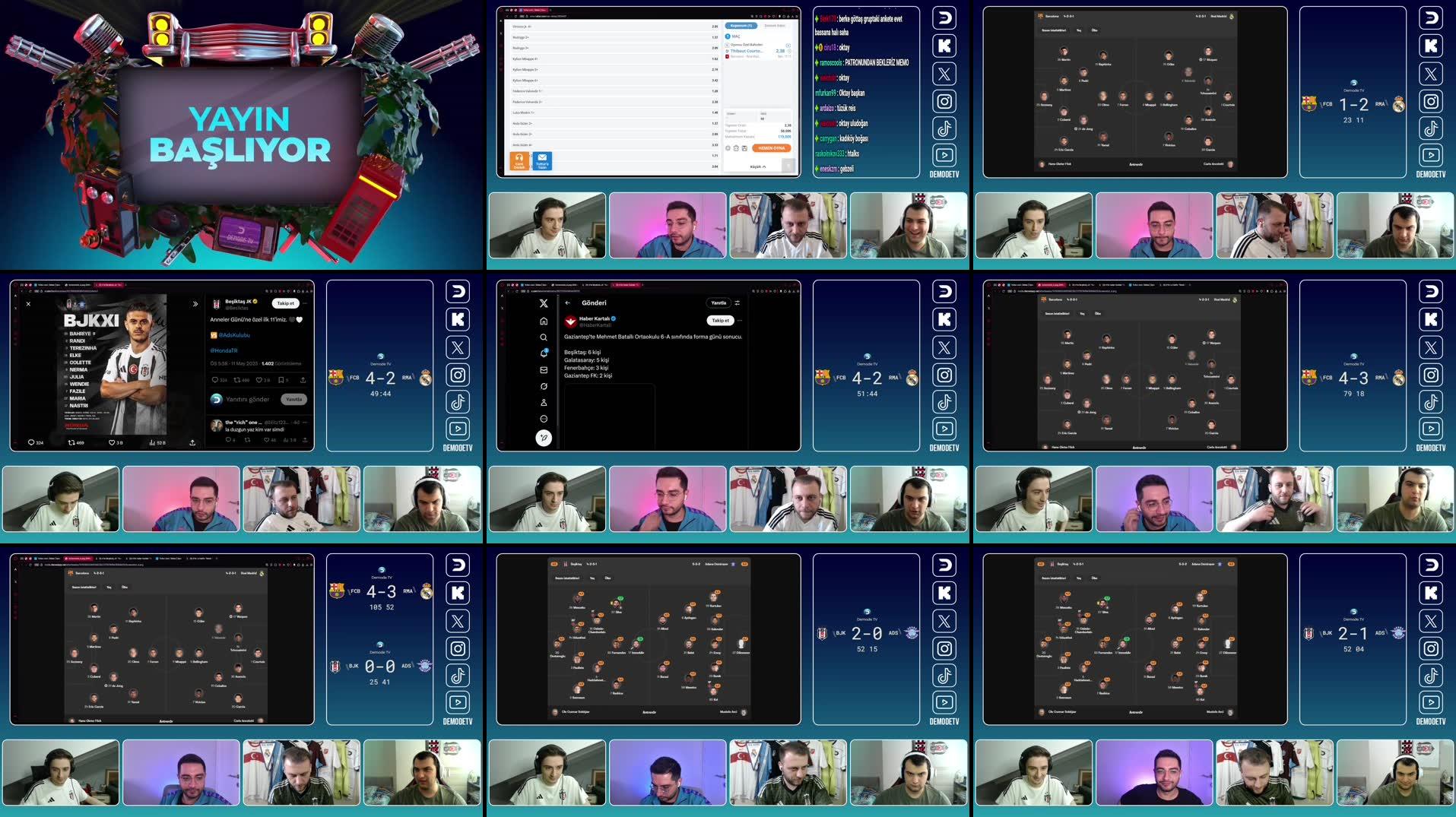Click the Haber Kartalı account name
Viewport: 1456px width, 817px height.
595,318
